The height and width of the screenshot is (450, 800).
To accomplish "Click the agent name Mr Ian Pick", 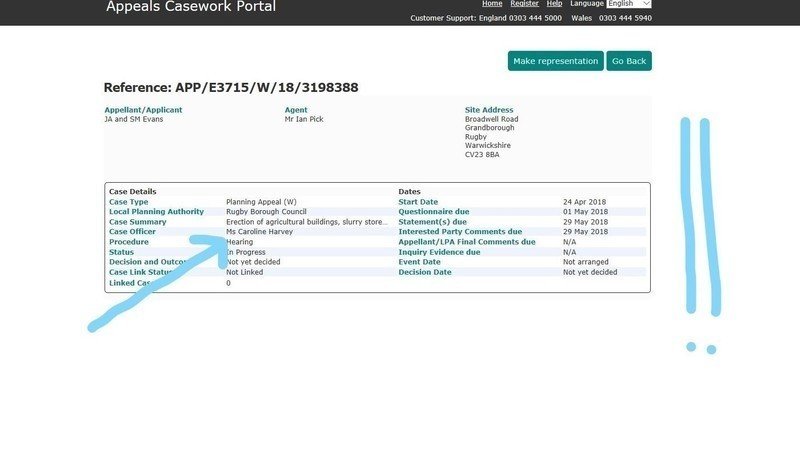I will (x=305, y=119).
